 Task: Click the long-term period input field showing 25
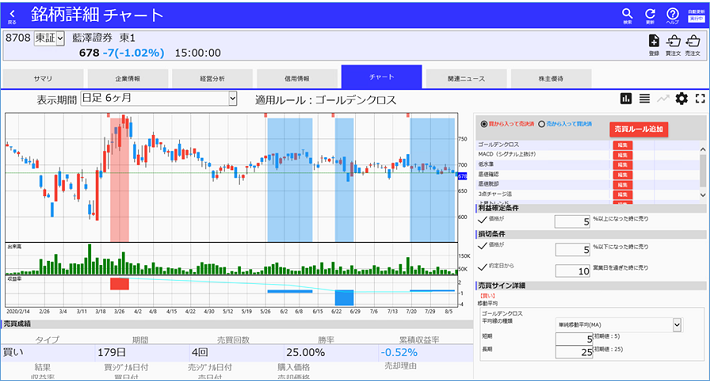pos(574,352)
